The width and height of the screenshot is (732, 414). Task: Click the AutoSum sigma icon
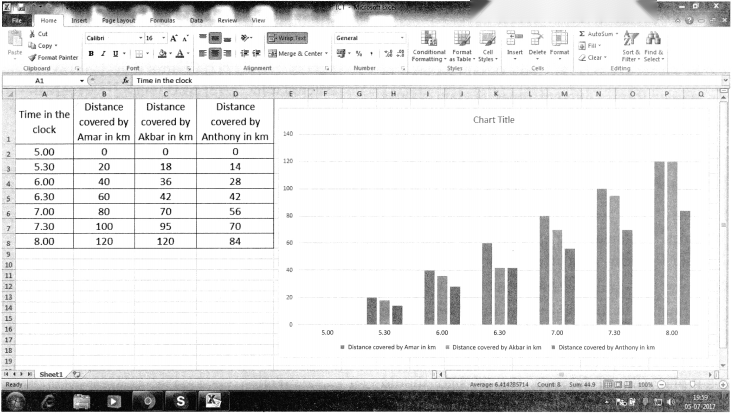(582, 34)
